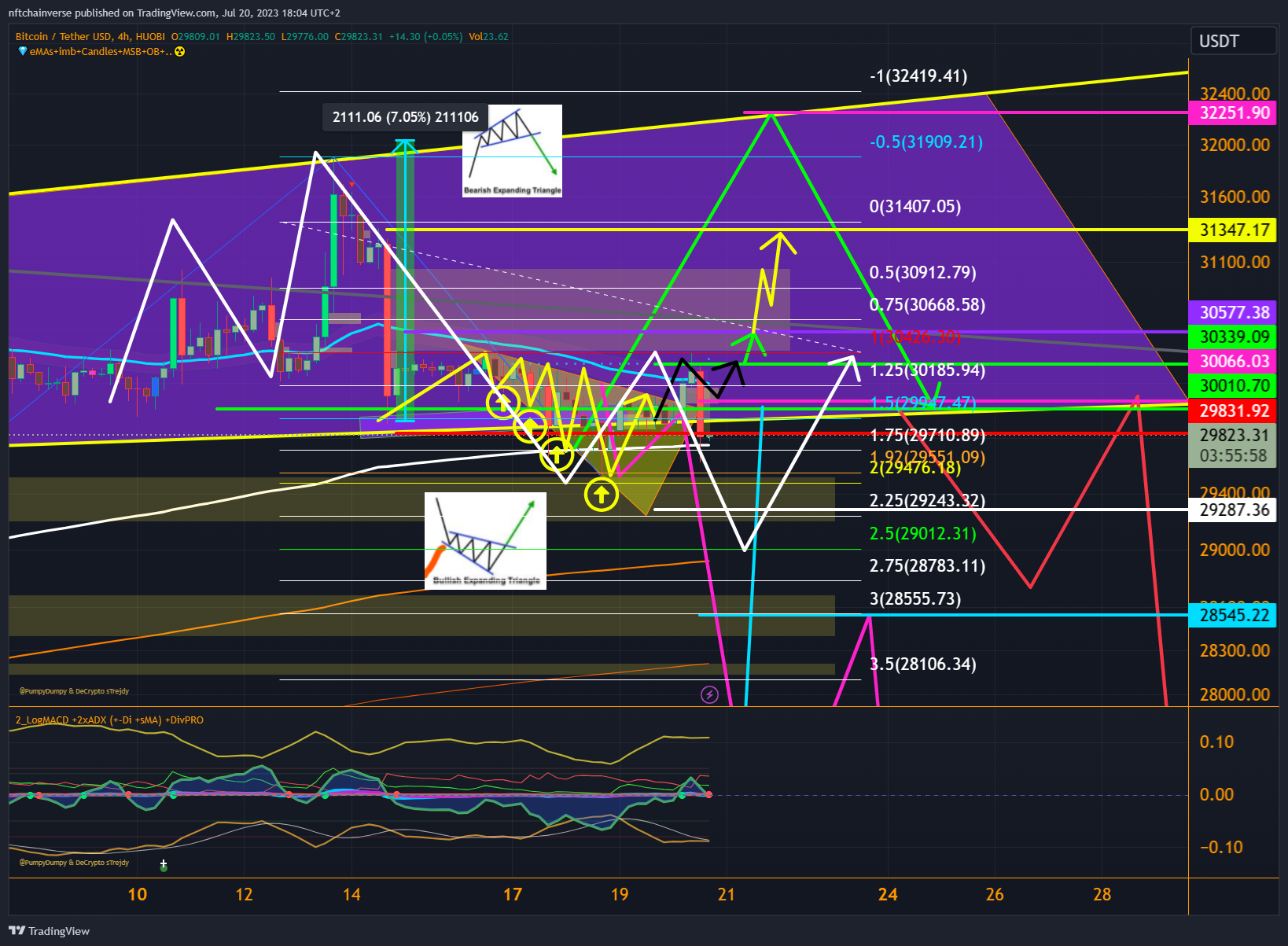Open the Bullish Expanding Triangle image
1288x946 pixels.
pos(485,541)
